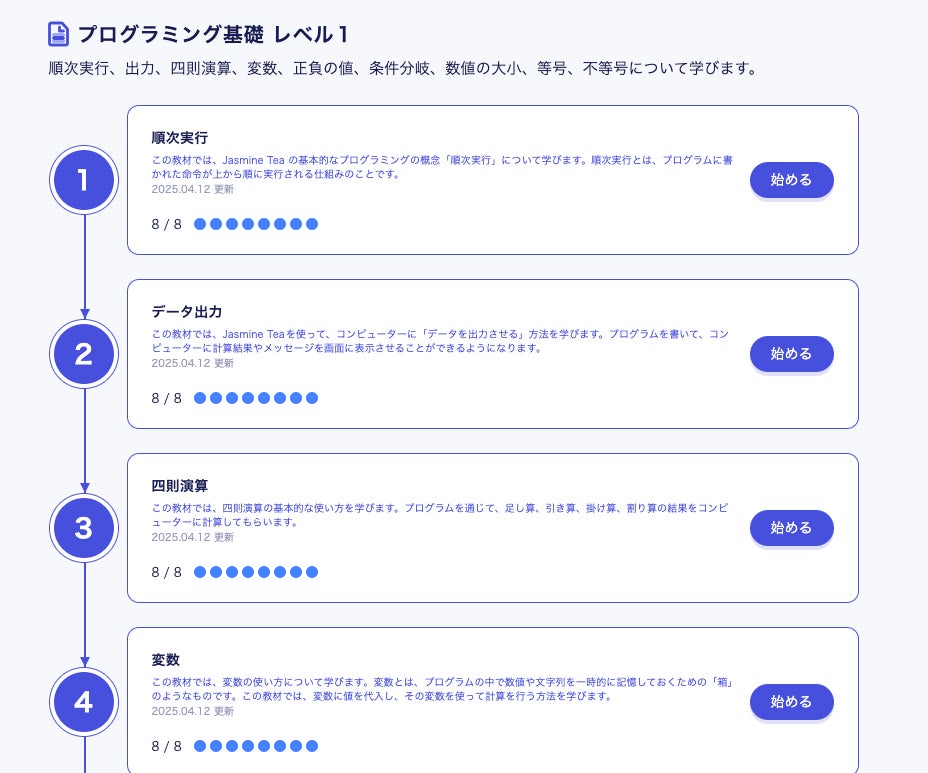Click the 2025.04.12 更新 date on データ出力
The height and width of the screenshot is (773, 928).
click(x=193, y=363)
